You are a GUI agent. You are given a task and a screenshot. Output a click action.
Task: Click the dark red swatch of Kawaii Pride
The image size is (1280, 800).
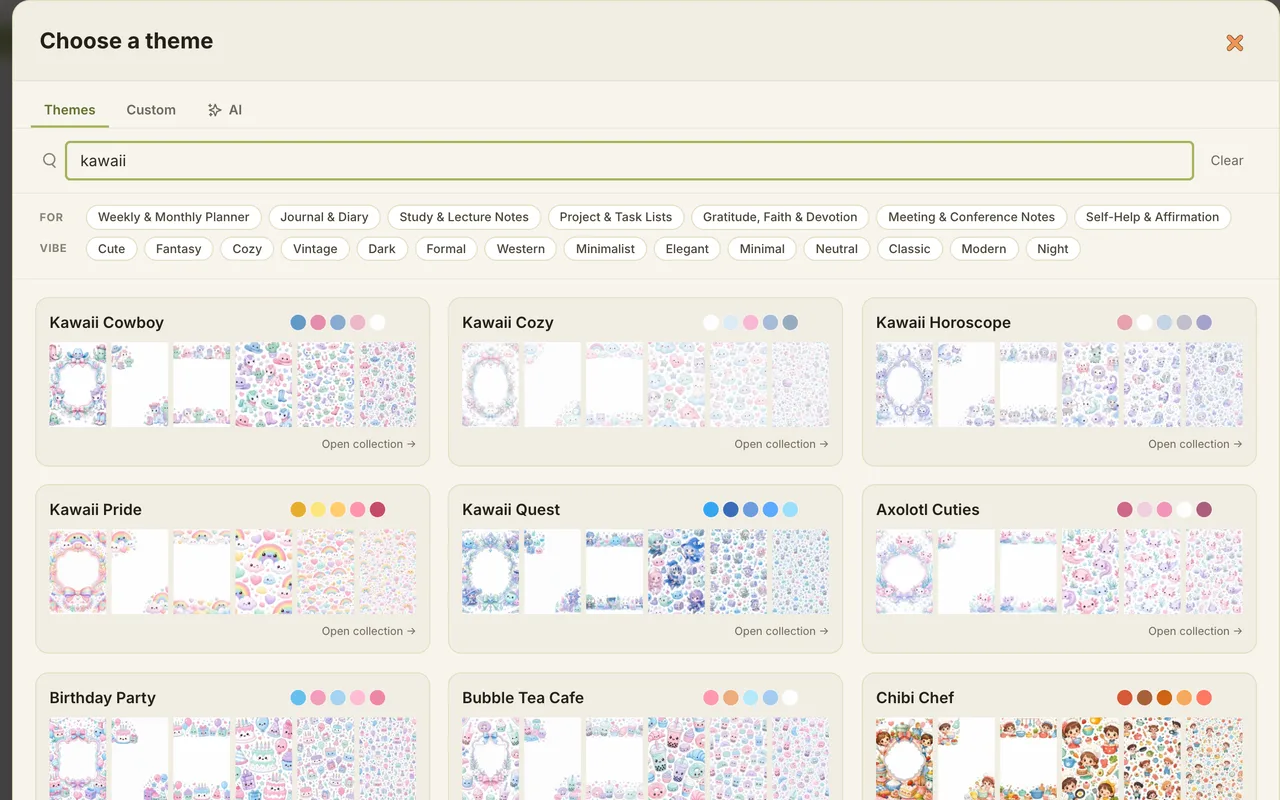pos(377,509)
